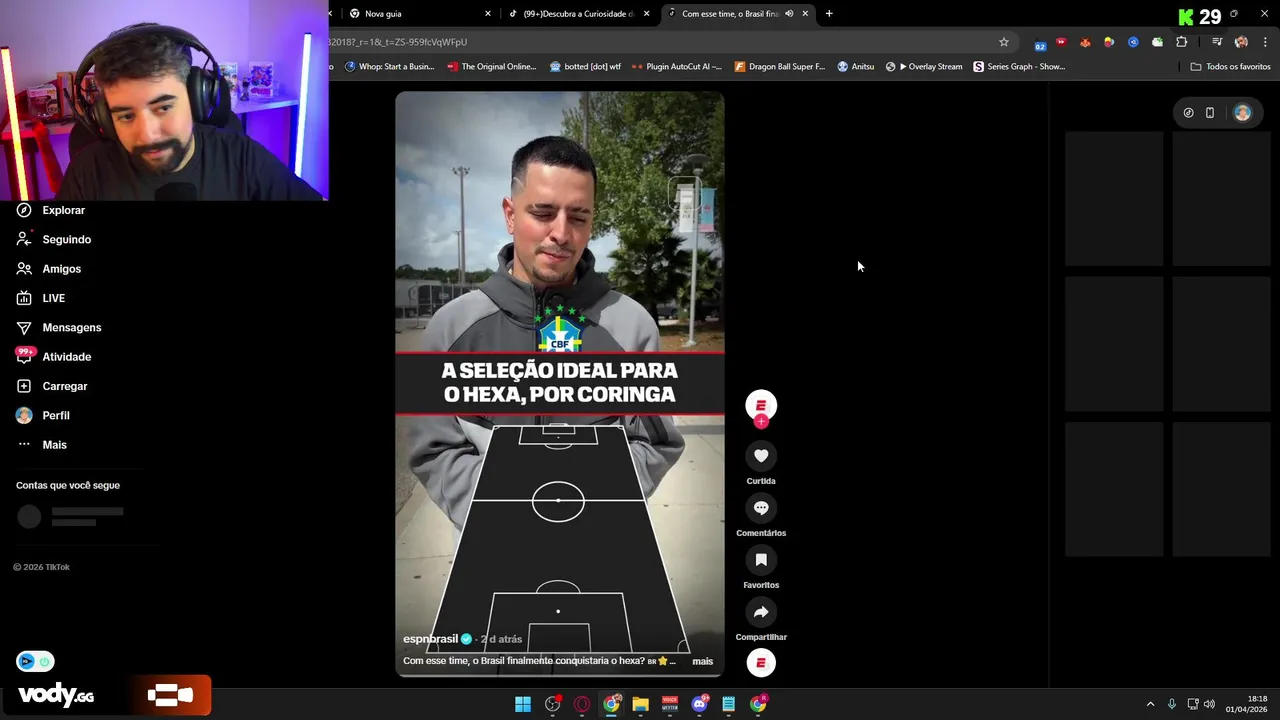Open 'Whop: Start a Busin...' bookmark
The image size is (1280, 720).
click(x=389, y=67)
